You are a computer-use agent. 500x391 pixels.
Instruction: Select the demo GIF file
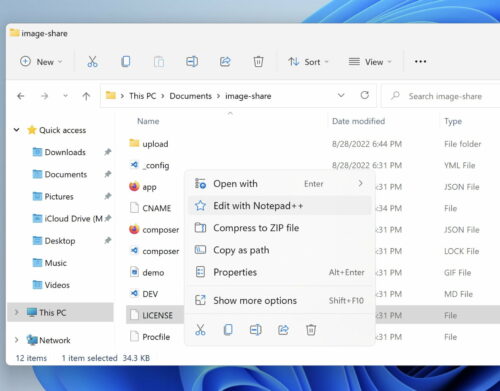[153, 273]
